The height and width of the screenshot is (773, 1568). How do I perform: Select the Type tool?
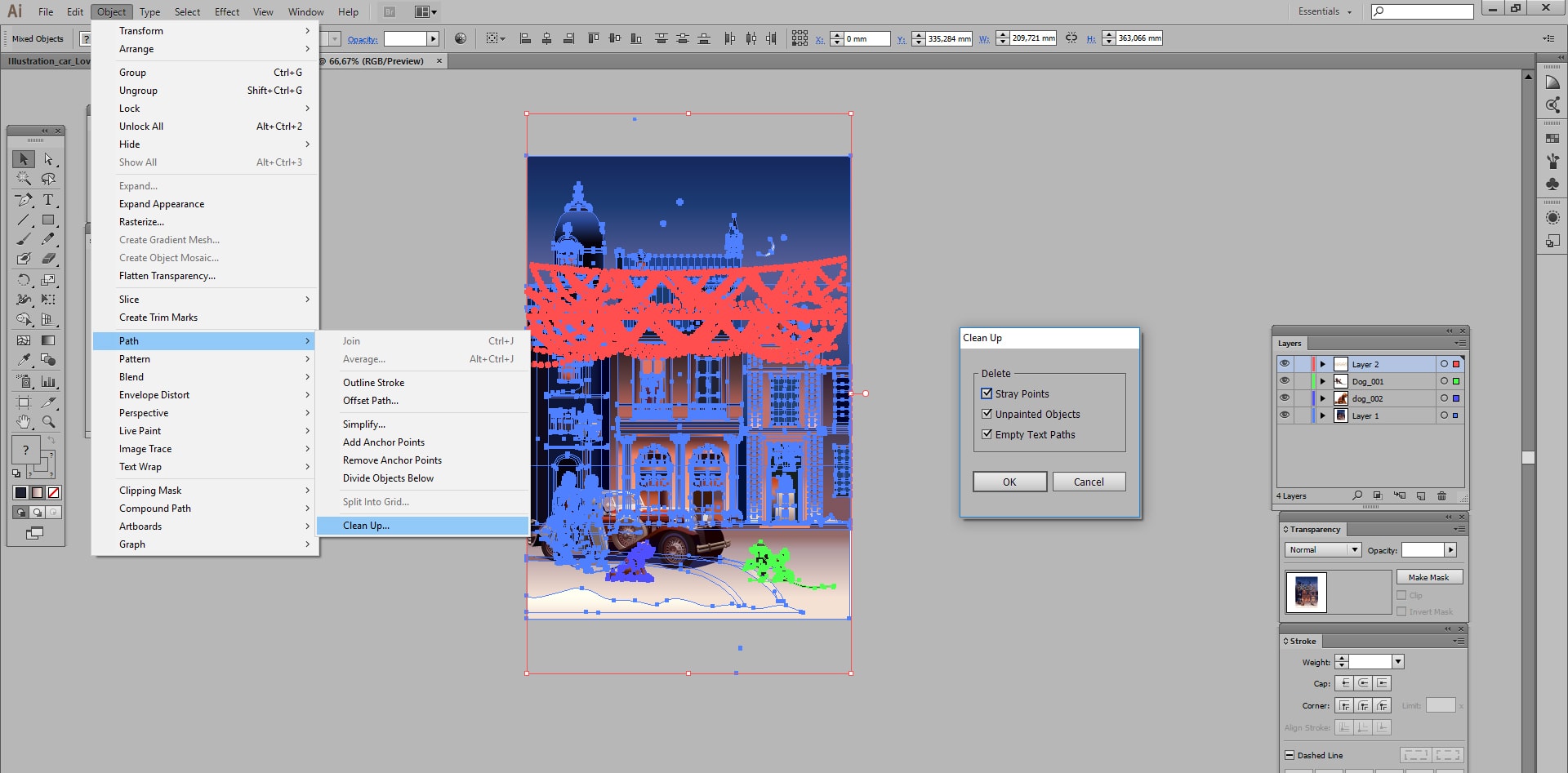point(48,200)
